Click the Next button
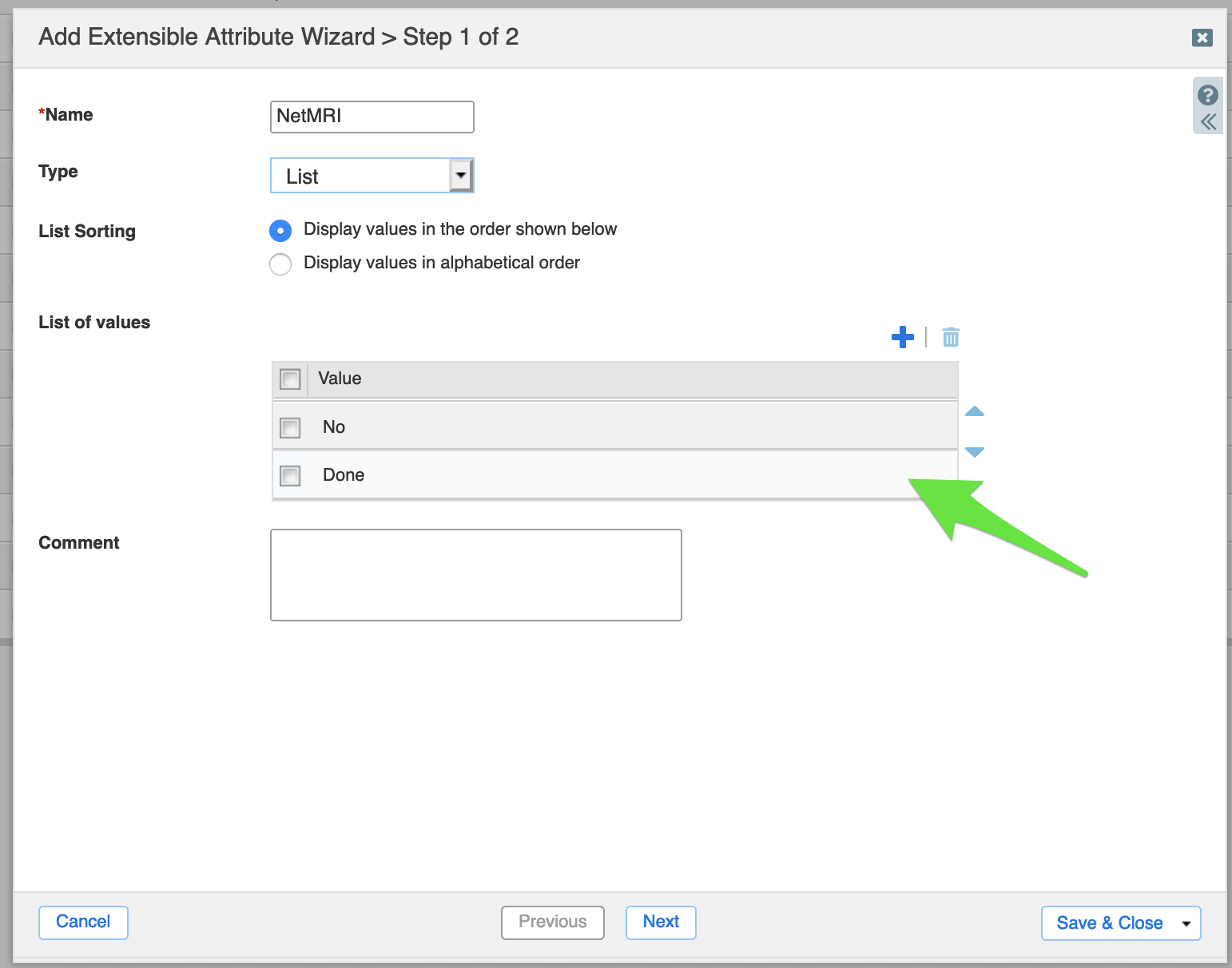This screenshot has width=1232, height=968. [661, 922]
